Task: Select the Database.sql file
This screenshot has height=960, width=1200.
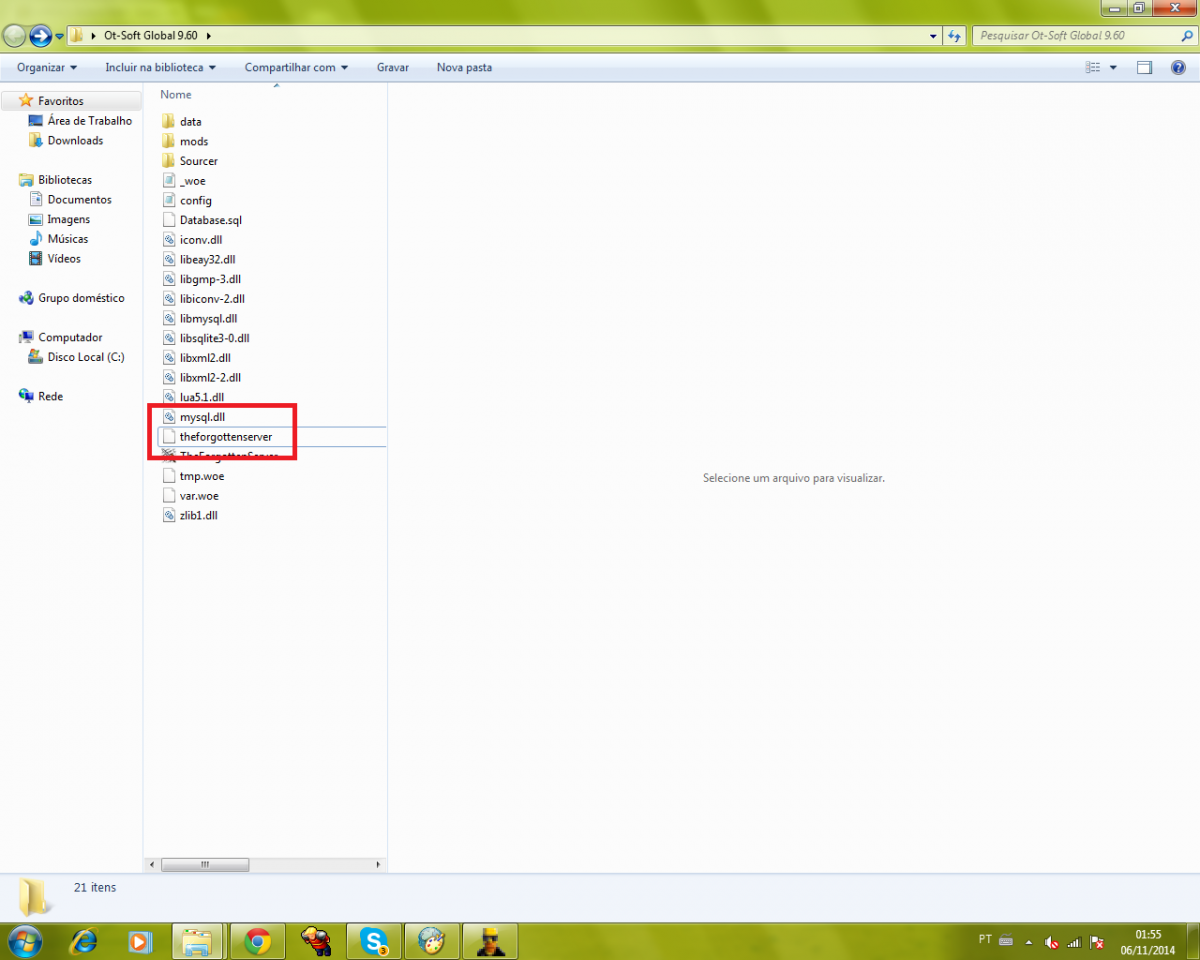Action: coord(210,220)
